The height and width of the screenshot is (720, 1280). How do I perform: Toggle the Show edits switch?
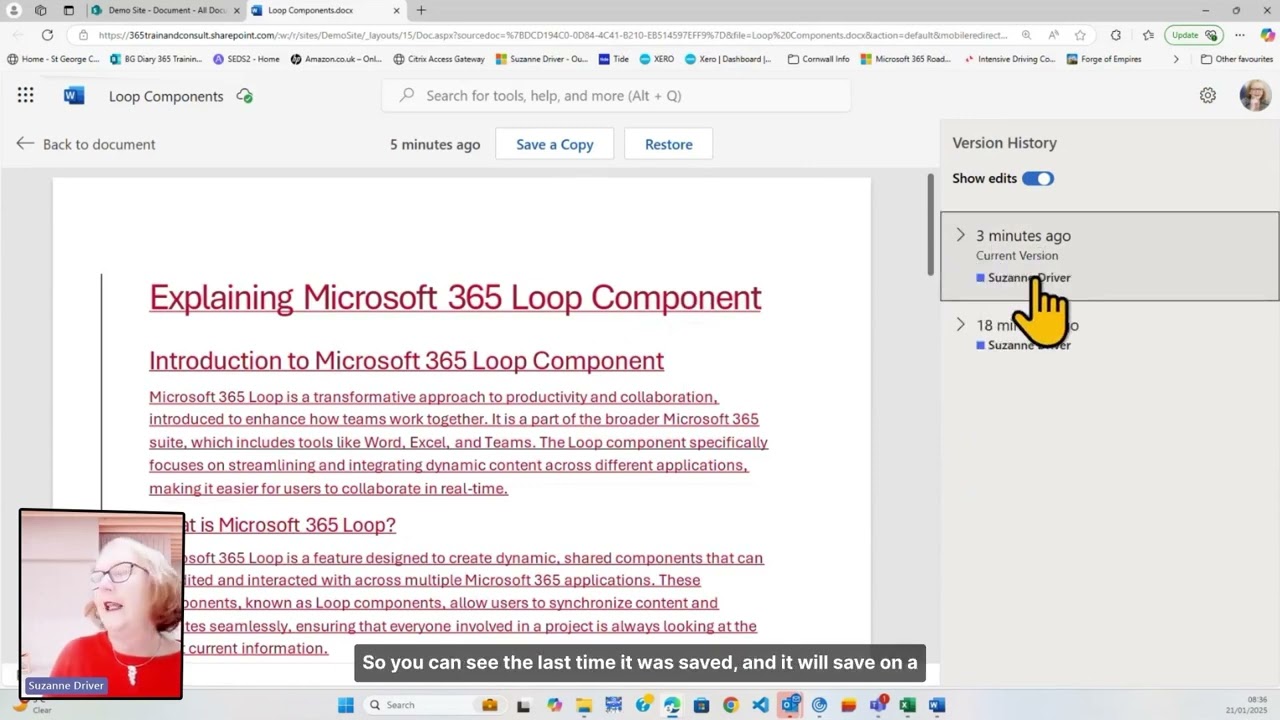1038,178
